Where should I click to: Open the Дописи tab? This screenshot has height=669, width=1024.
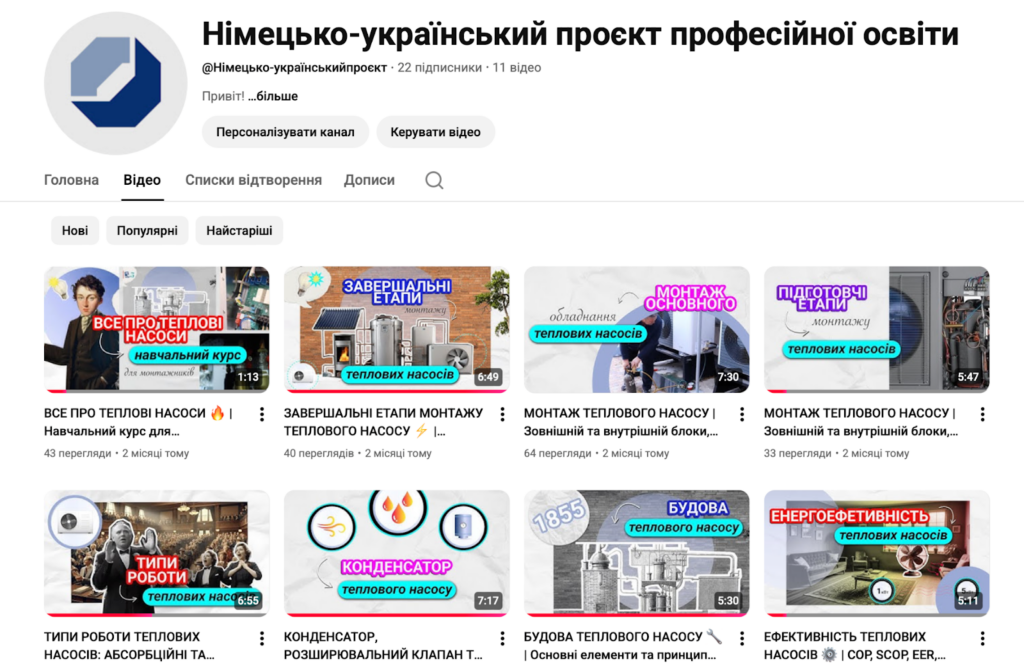[x=370, y=180]
